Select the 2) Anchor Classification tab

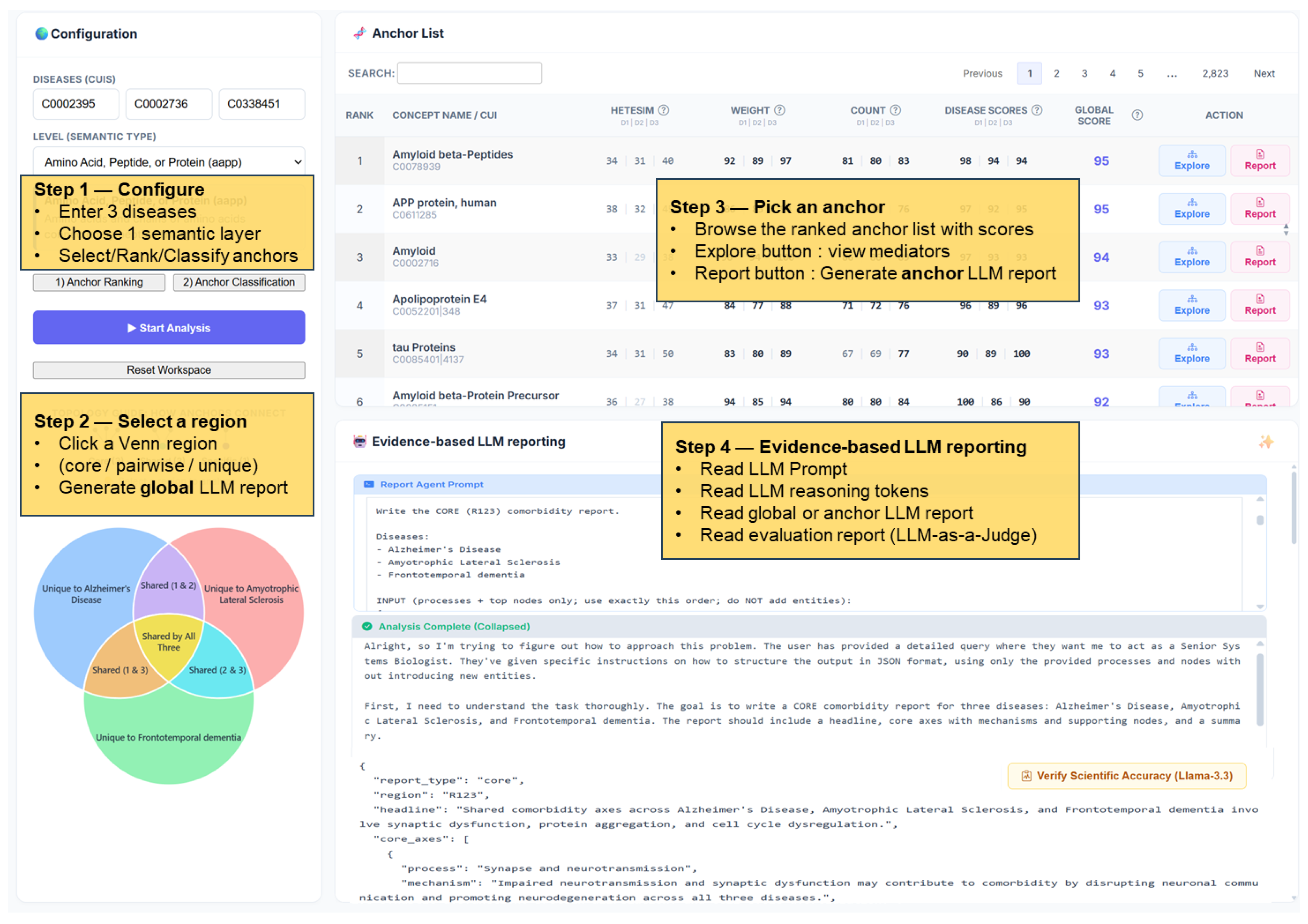pyautogui.click(x=239, y=283)
